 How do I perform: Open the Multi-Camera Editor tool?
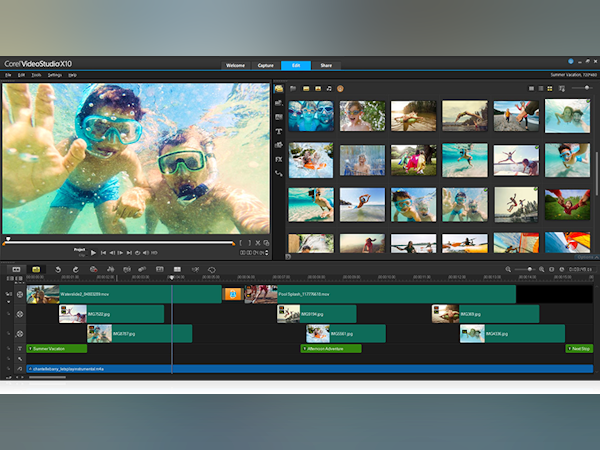(177, 269)
